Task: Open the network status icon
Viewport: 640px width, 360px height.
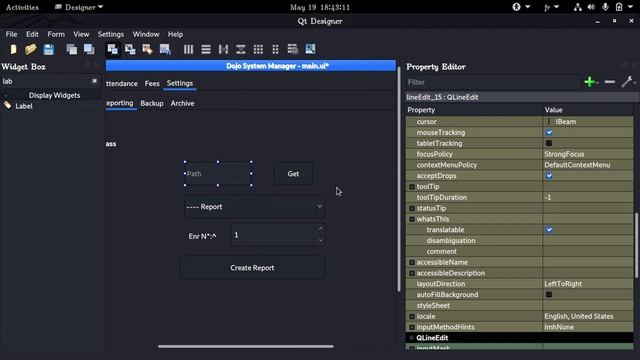Action: (578, 7)
